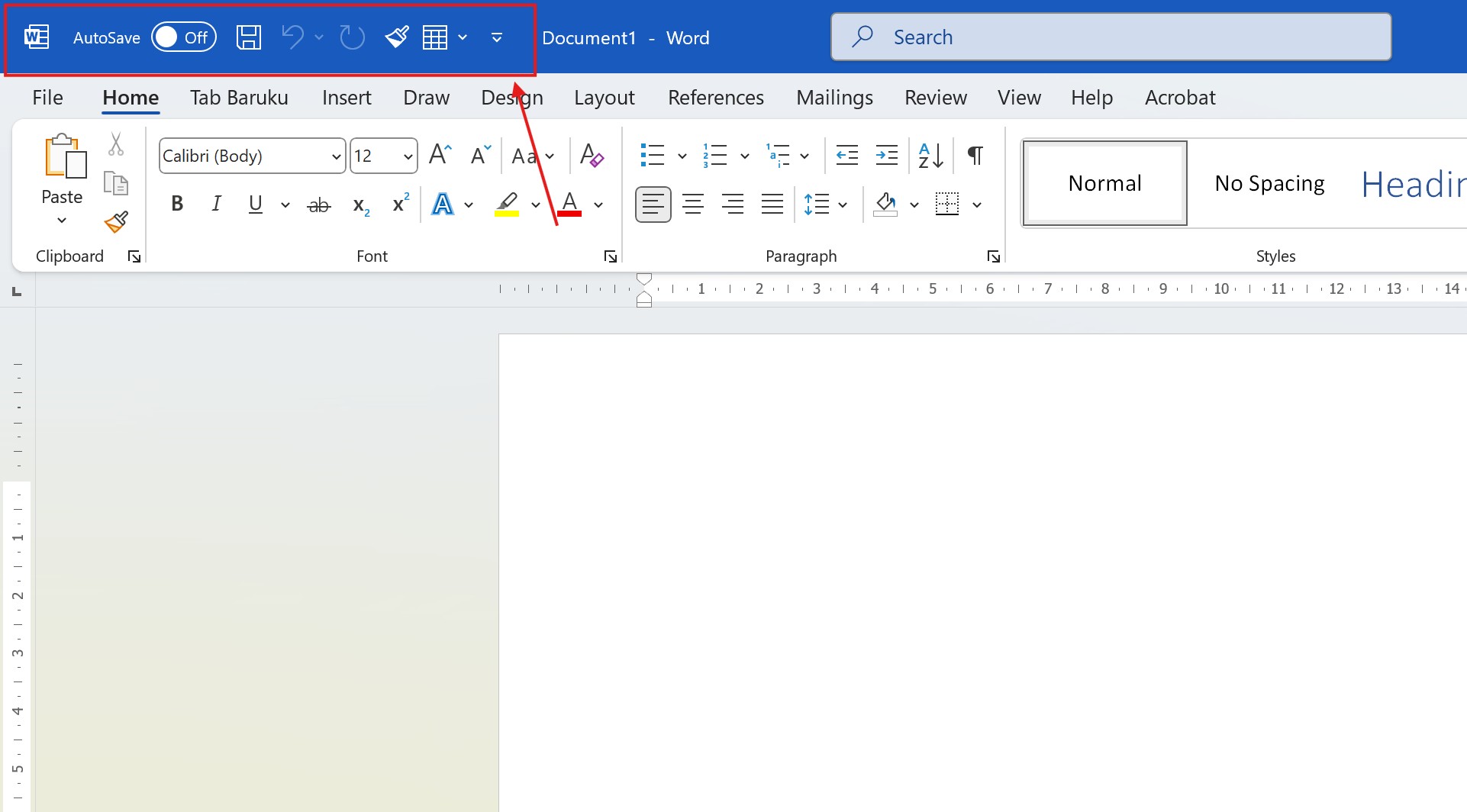Click the Sort A-Z icon
The height and width of the screenshot is (812, 1467).
tap(930, 156)
